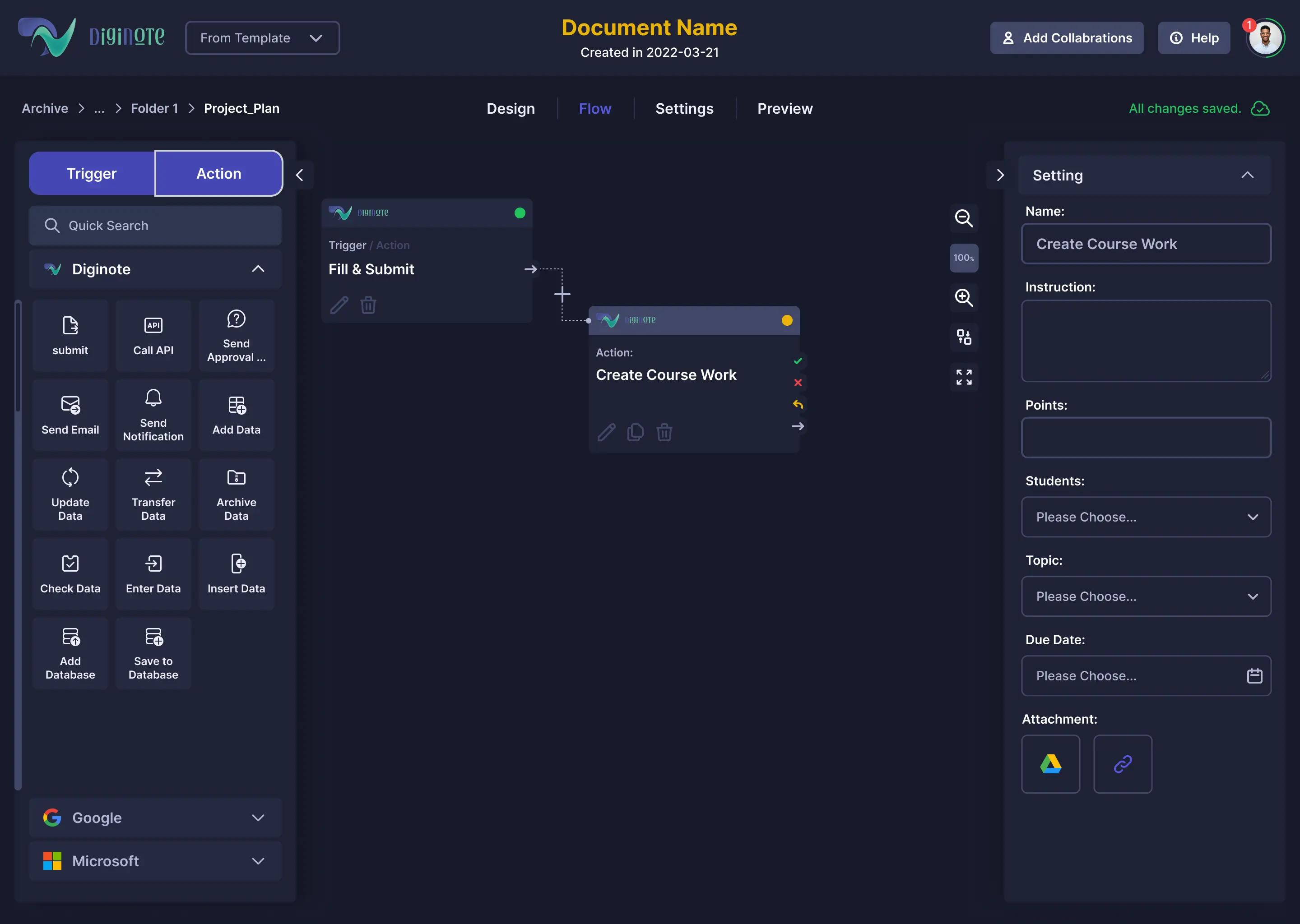
Task: Switch to the Action toggle
Action: point(218,174)
